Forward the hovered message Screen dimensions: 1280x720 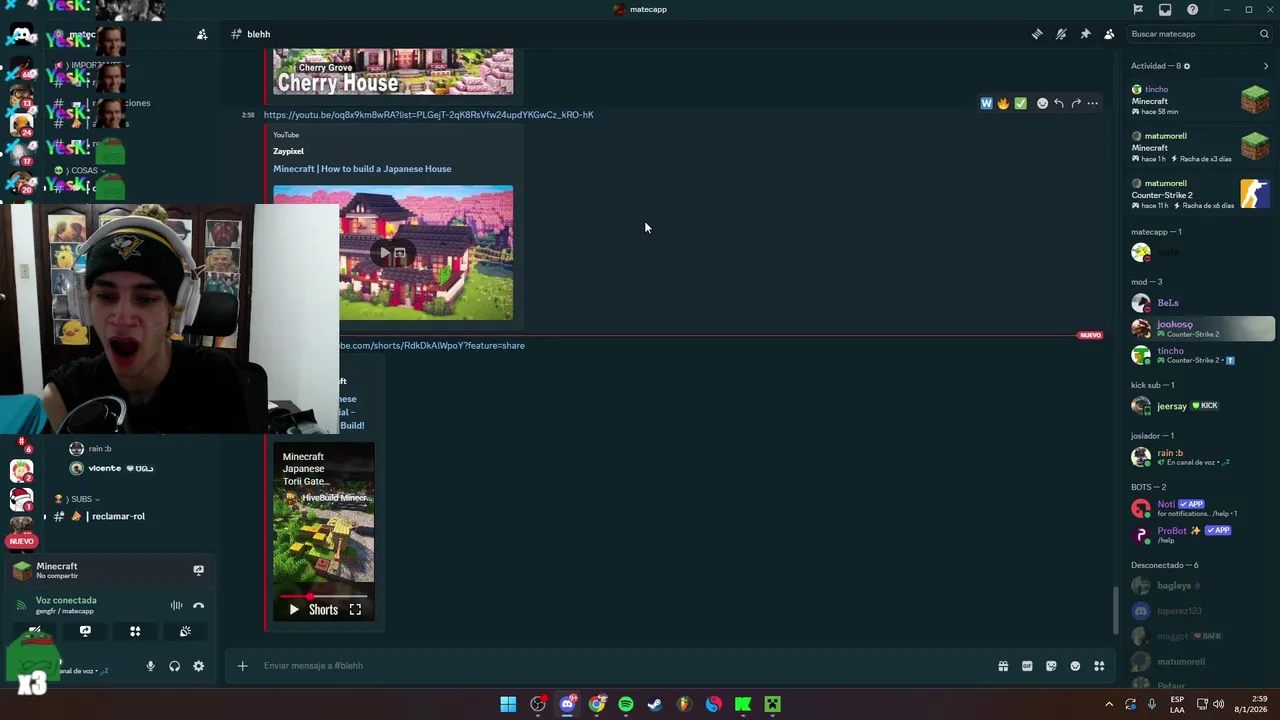(x=1076, y=103)
